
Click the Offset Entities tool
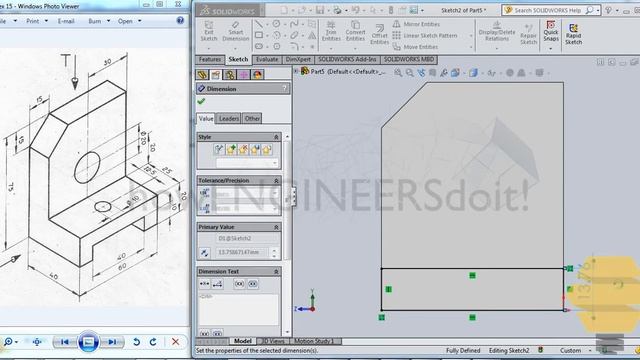pos(380,34)
